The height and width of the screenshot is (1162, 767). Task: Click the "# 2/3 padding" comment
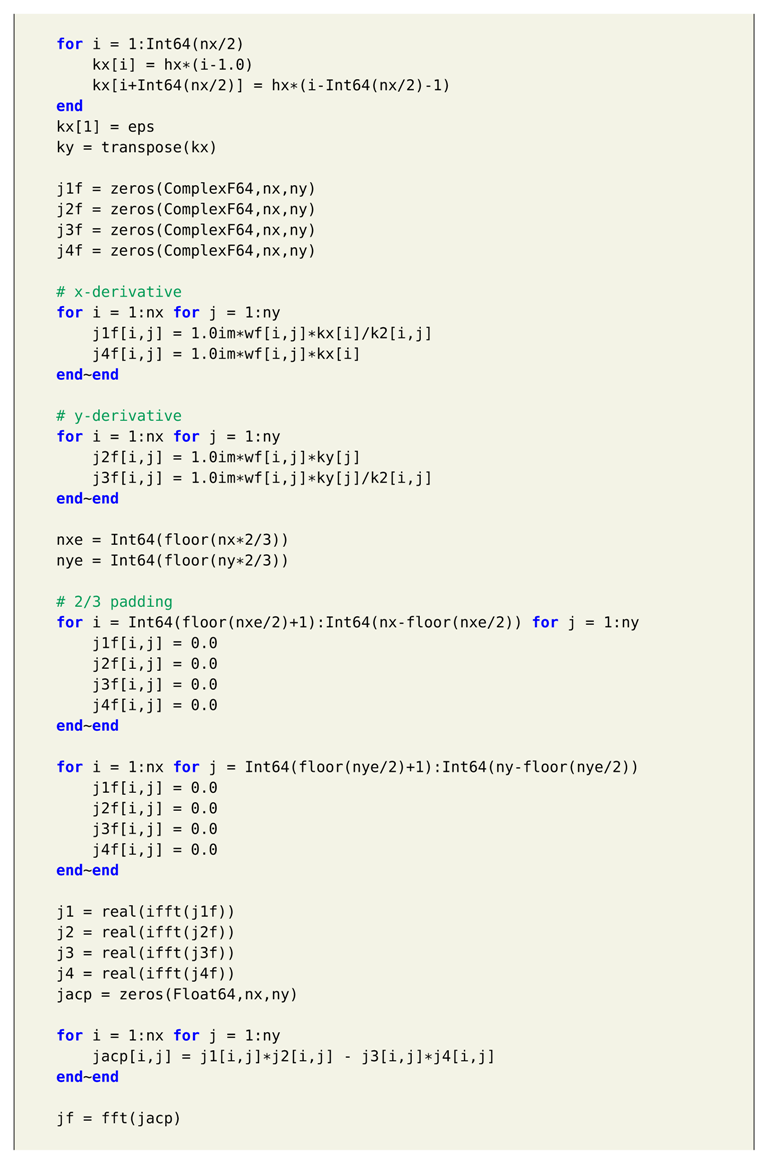click(114, 602)
